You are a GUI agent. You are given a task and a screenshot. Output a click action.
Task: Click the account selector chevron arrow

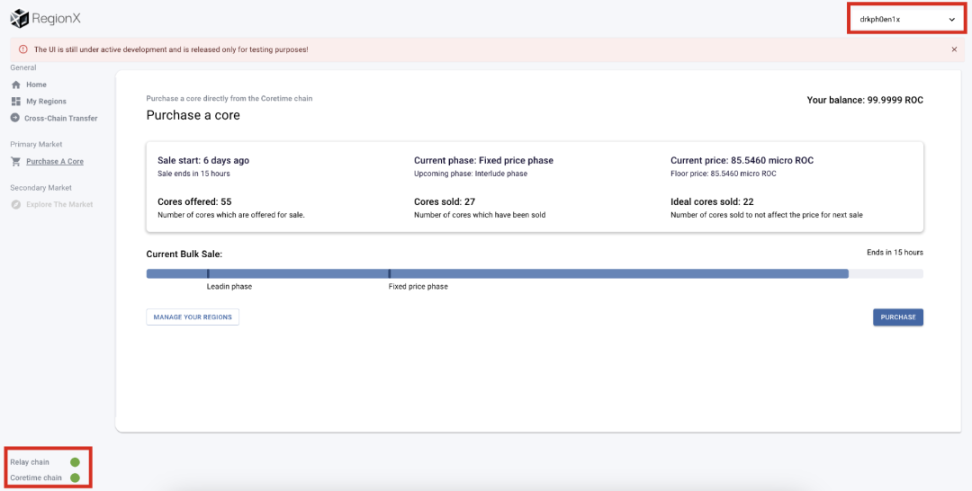pos(951,19)
